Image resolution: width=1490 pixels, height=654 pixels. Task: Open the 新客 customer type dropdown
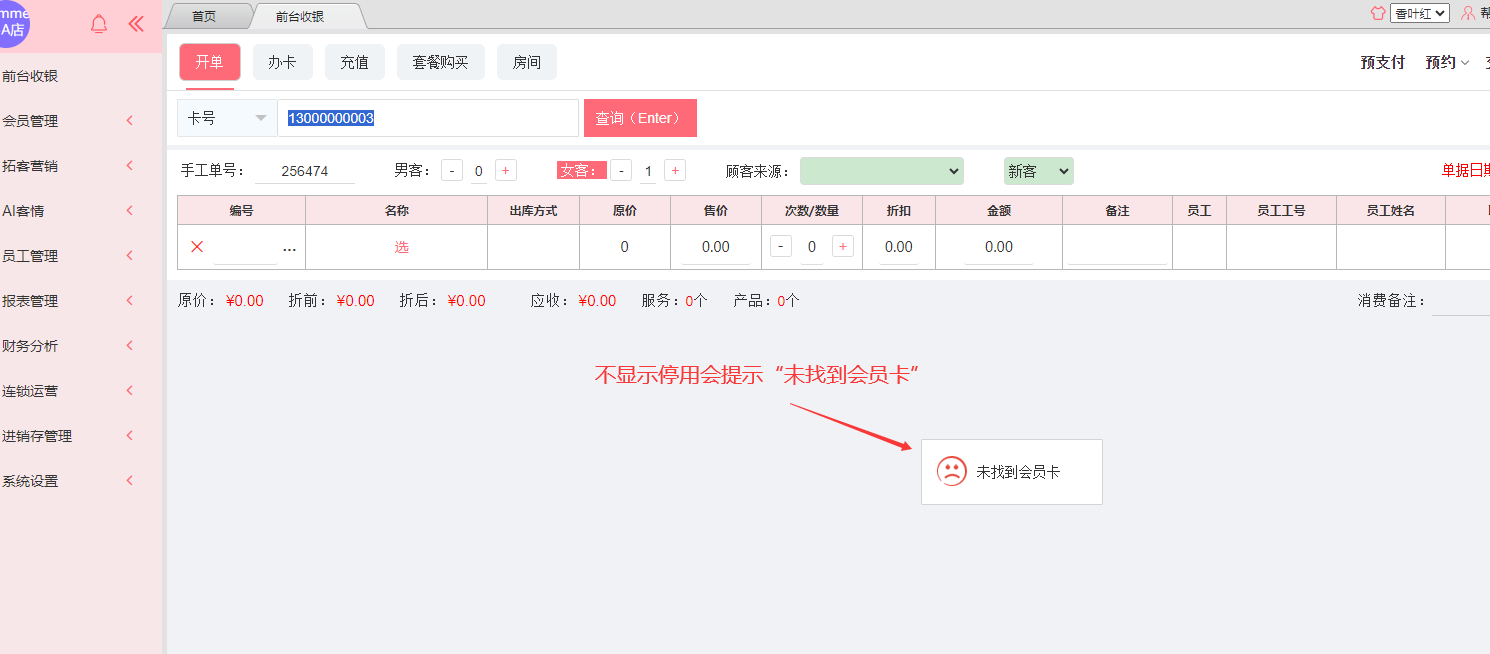[1038, 171]
